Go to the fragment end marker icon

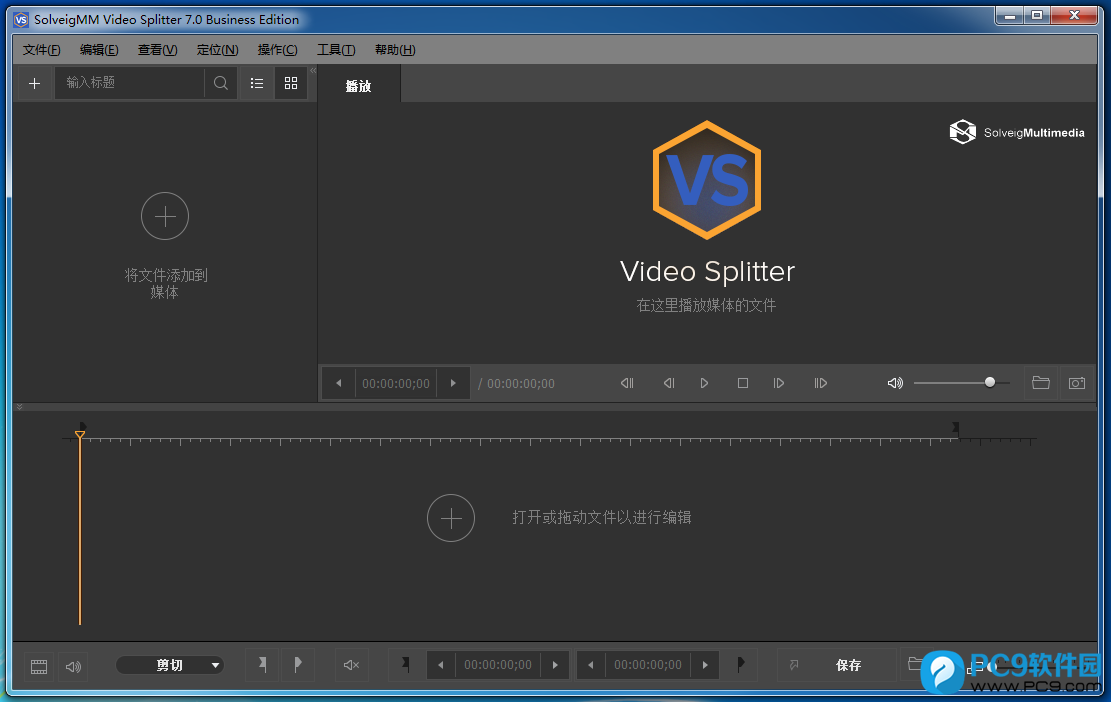click(740, 665)
